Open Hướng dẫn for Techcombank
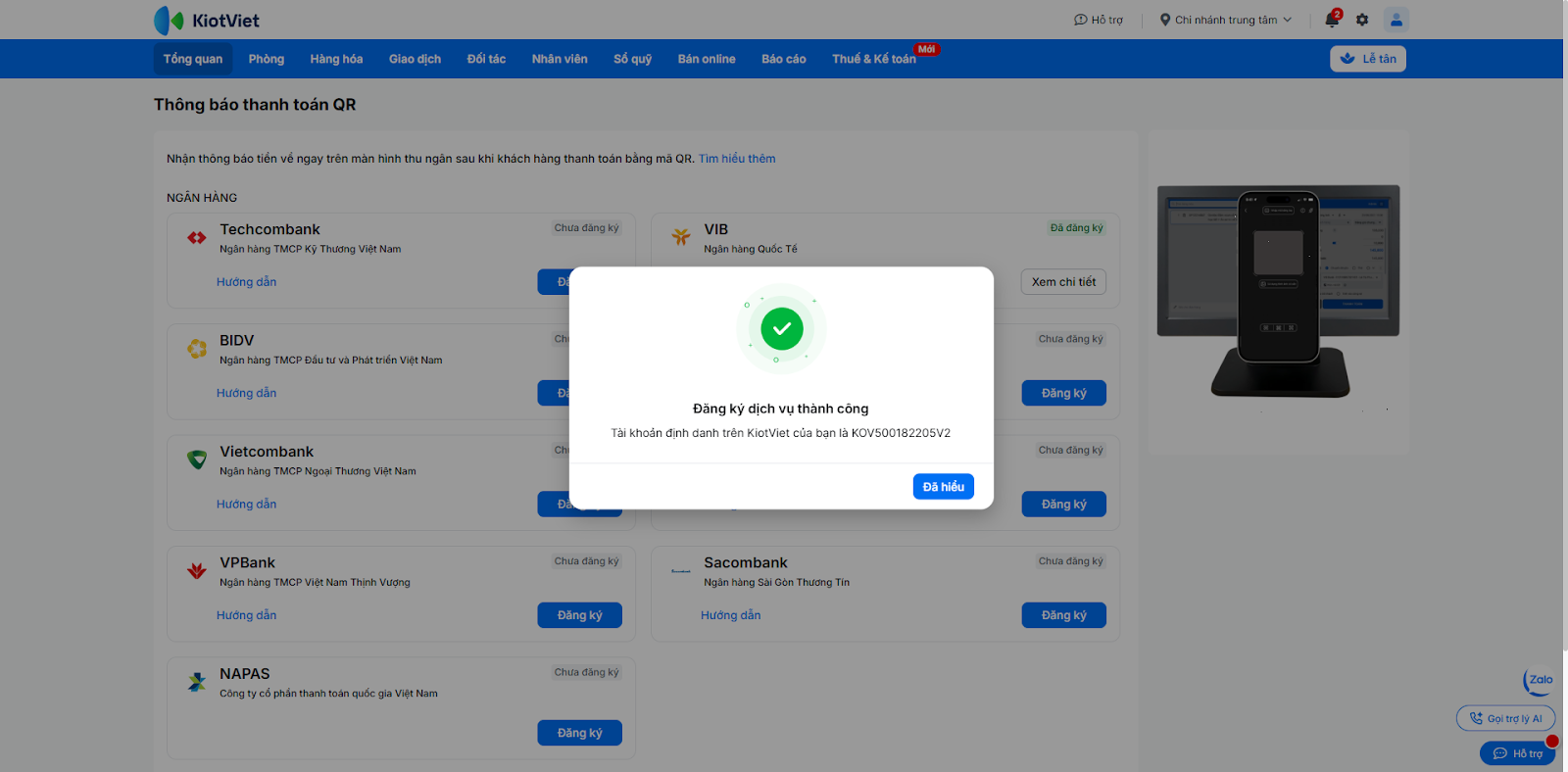Screen dimensions: 1568x772 pyautogui.click(x=247, y=282)
